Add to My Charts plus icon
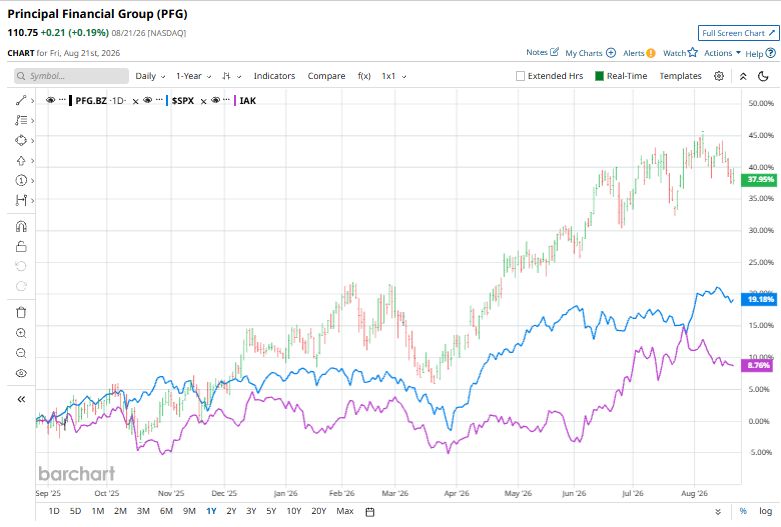This screenshot has height=527, width=781. [611, 53]
